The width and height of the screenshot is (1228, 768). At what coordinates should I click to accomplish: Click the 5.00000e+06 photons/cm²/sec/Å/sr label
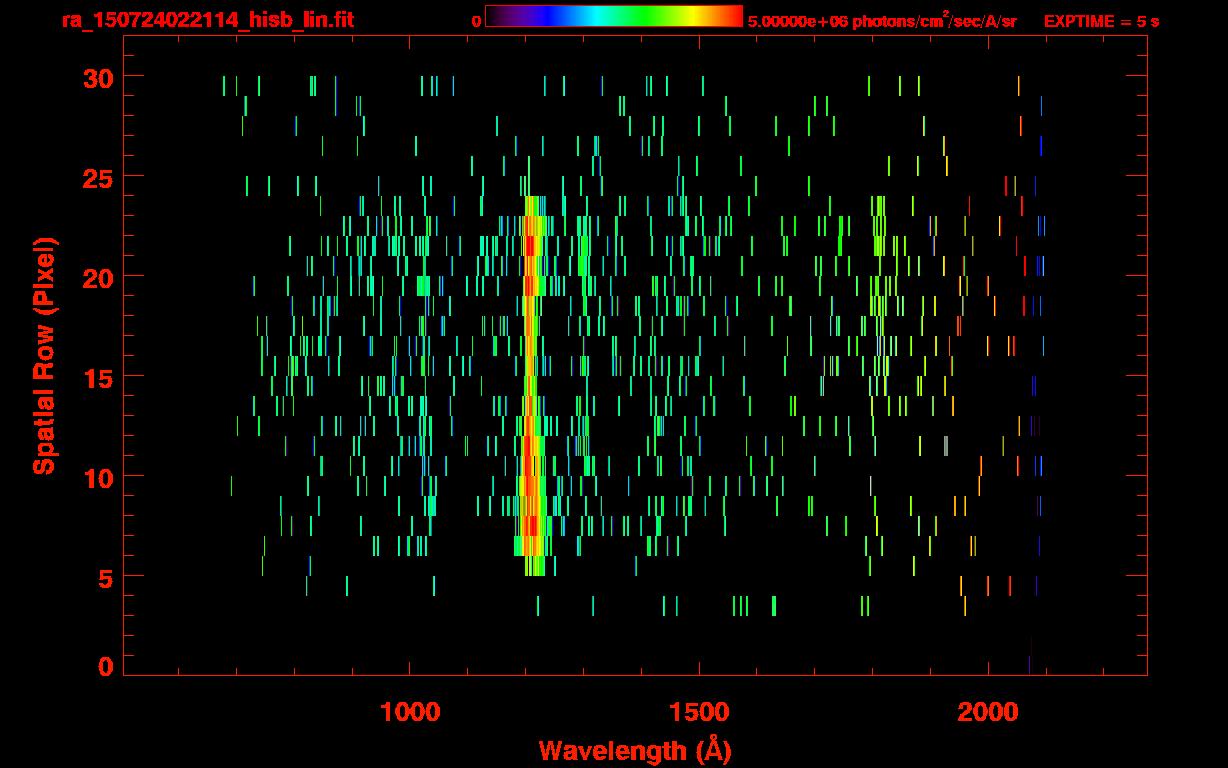pyautogui.click(x=882, y=20)
